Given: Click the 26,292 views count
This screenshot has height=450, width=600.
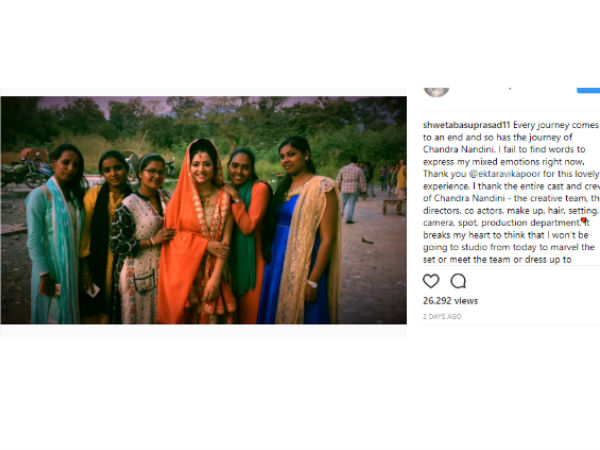Looking at the screenshot, I should click(x=450, y=301).
